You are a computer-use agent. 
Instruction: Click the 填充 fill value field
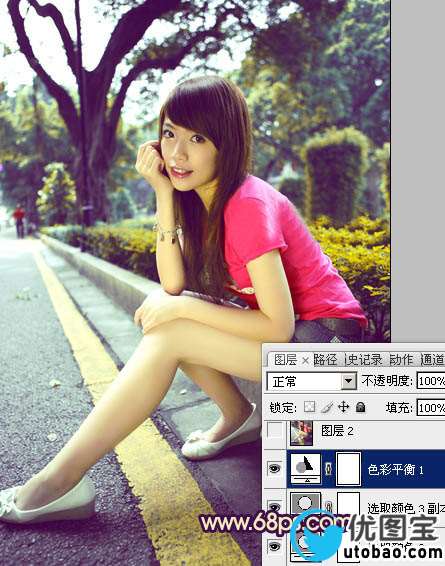point(431,408)
